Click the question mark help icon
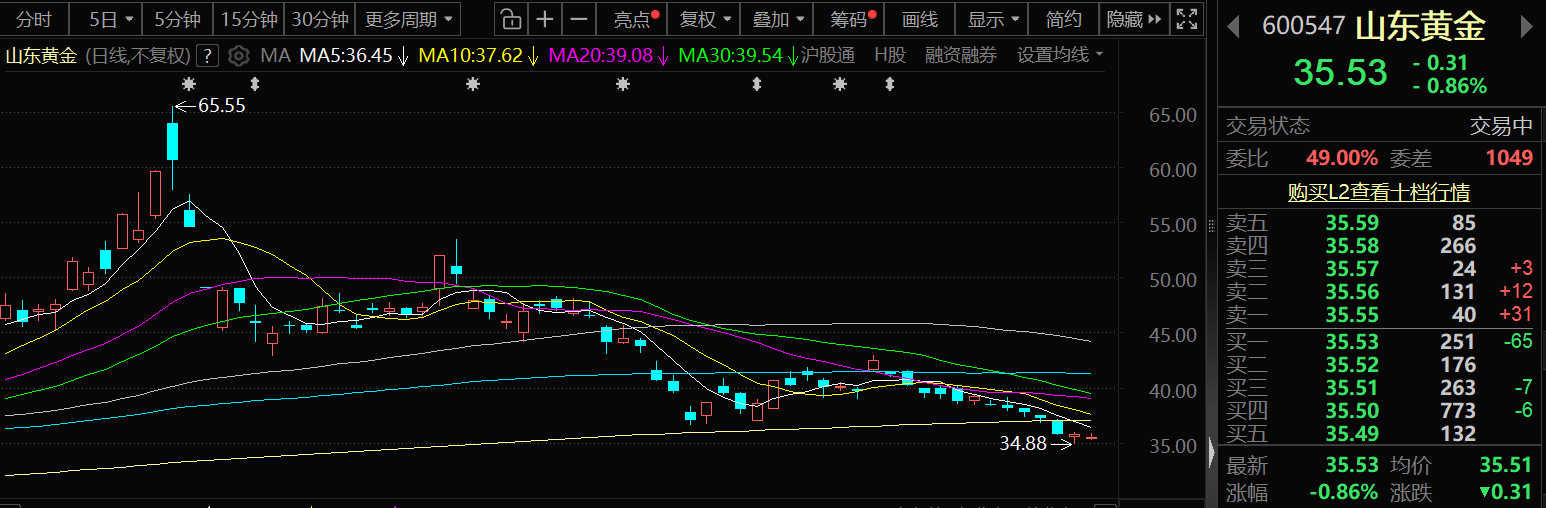1546x508 pixels. click(x=208, y=56)
